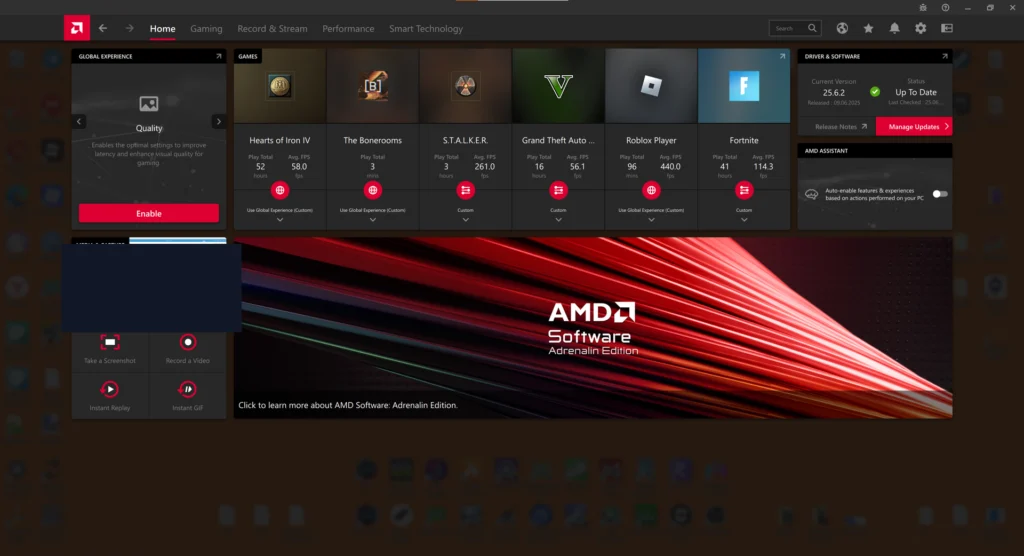
Task: Show previous Global Experience profile
Action: point(79,122)
